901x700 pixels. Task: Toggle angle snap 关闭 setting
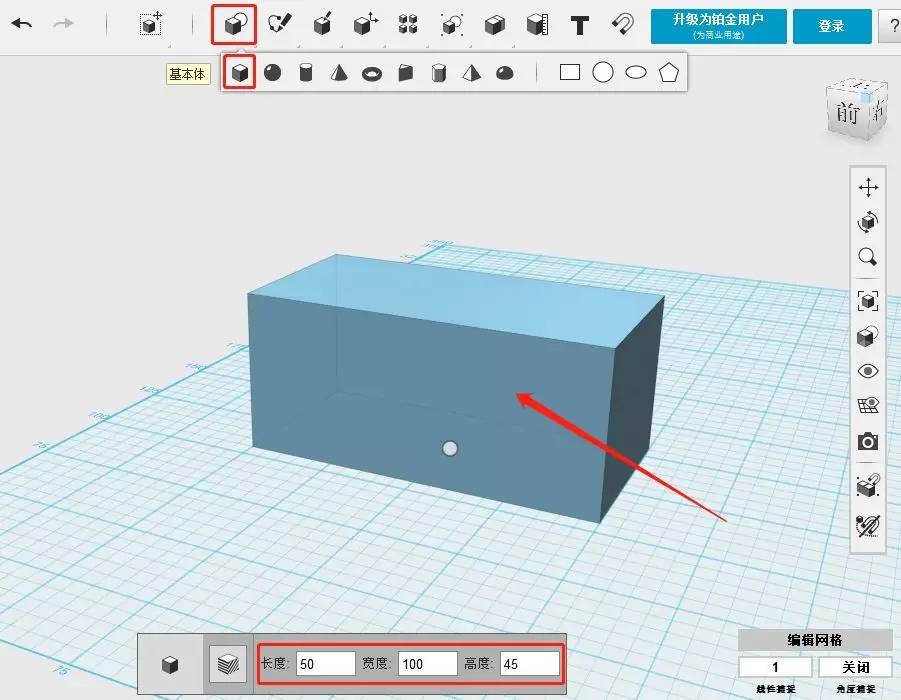pyautogui.click(x=854, y=667)
